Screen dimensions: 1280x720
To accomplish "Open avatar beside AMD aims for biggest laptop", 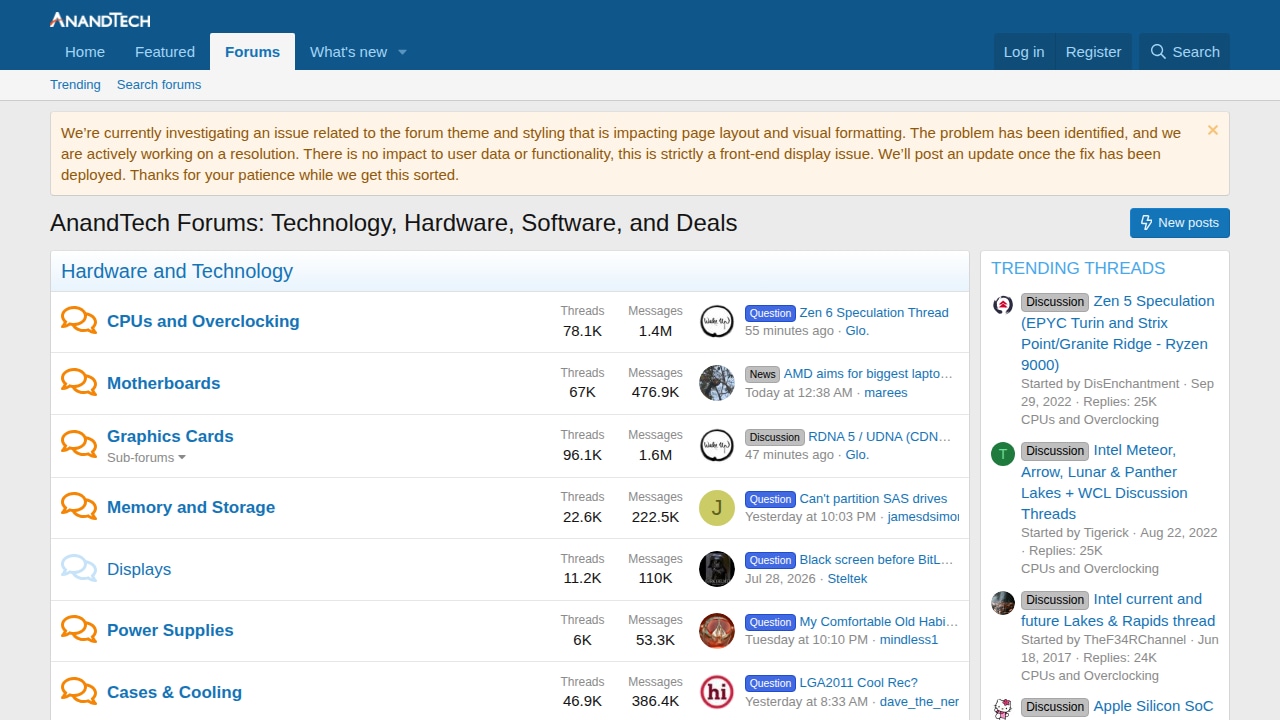I will 717,383.
